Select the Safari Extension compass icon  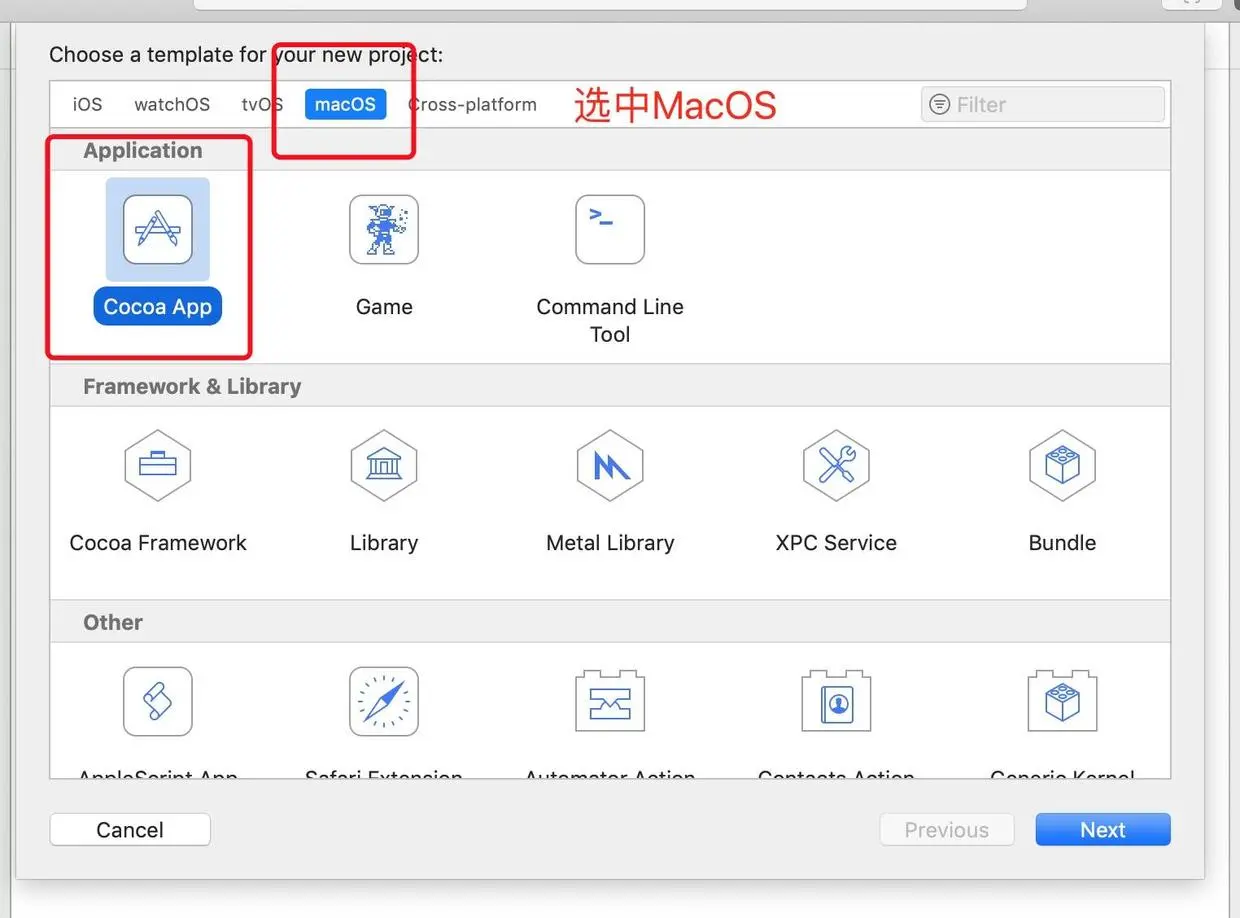pyautogui.click(x=384, y=701)
